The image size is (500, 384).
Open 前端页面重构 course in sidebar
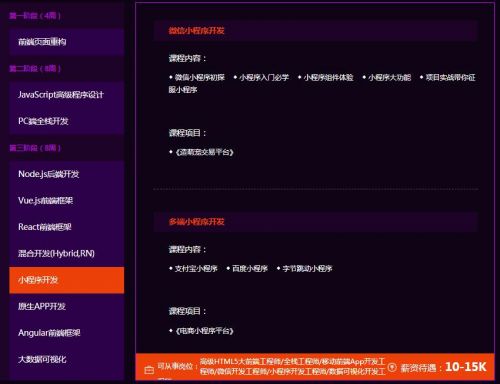click(67, 42)
